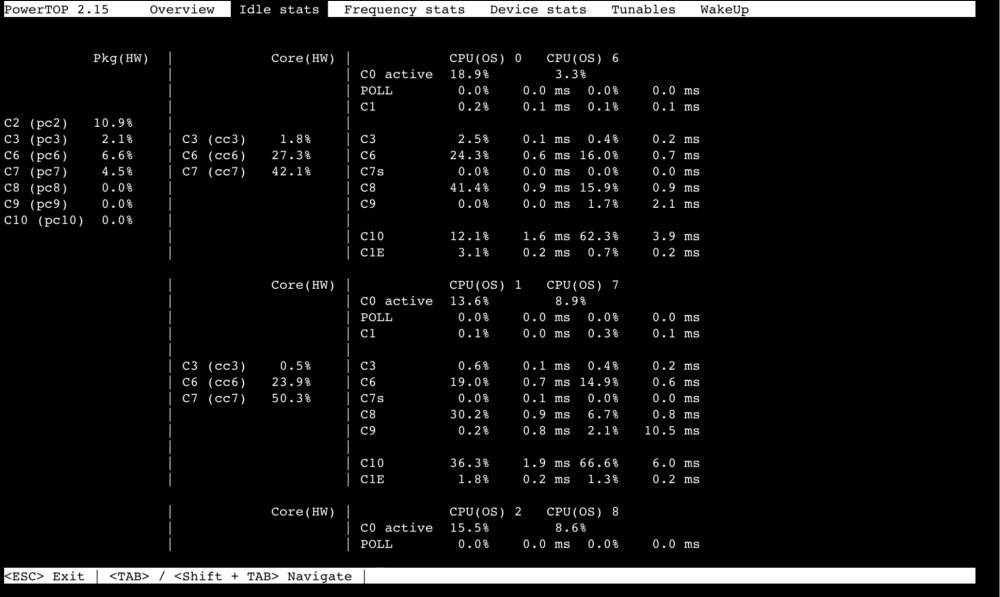The width and height of the screenshot is (1000, 597).
Task: Click the PowerTOP 2.15 title text
Action: click(56, 10)
